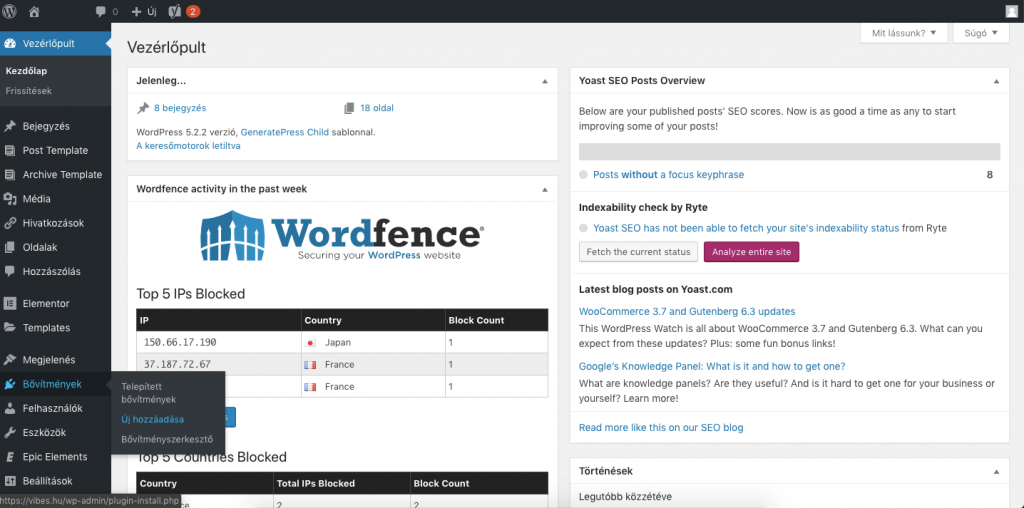1024x508 pixels.
Task: Click the Felhasználók user icon
Action: pos(10,408)
